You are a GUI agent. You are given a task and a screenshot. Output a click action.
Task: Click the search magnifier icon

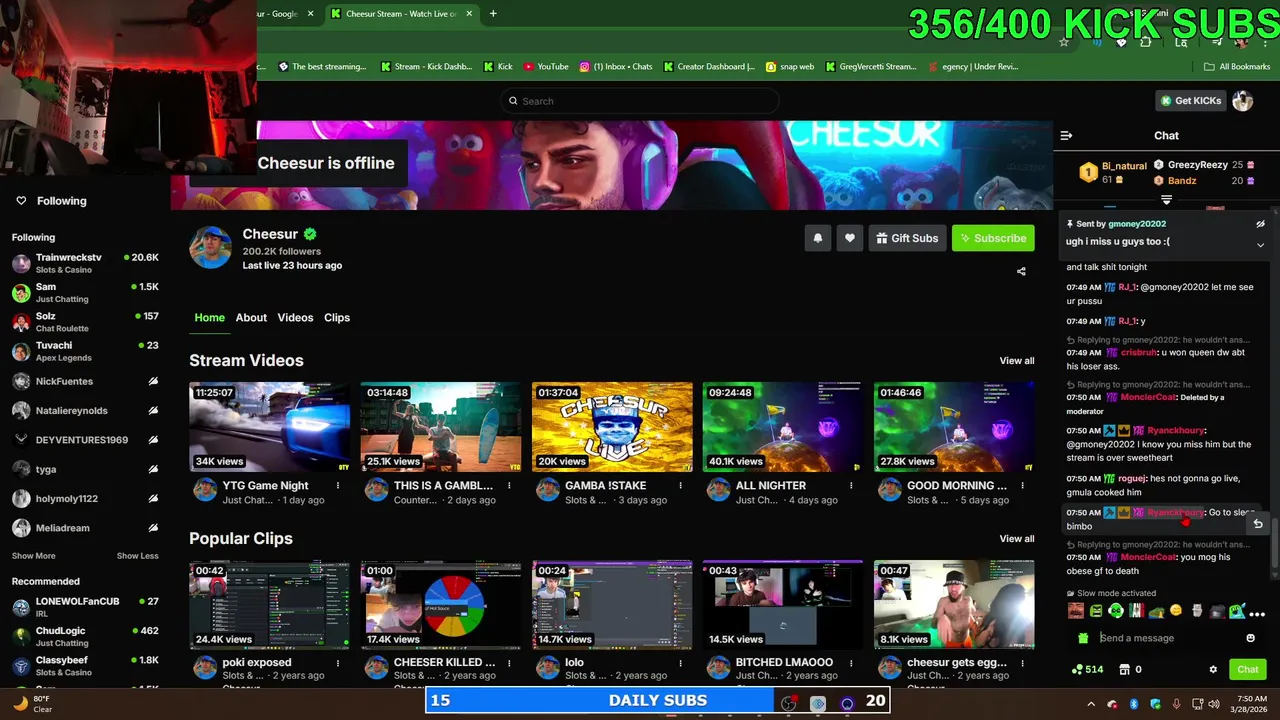pyautogui.click(x=513, y=101)
